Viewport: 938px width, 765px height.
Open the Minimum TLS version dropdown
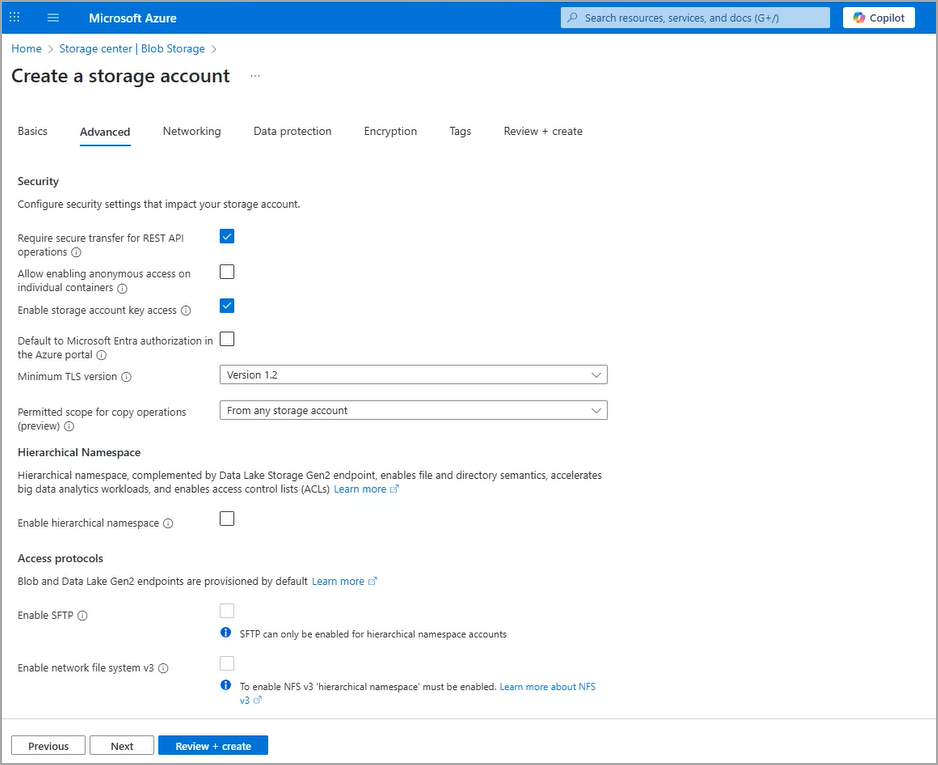(413, 375)
